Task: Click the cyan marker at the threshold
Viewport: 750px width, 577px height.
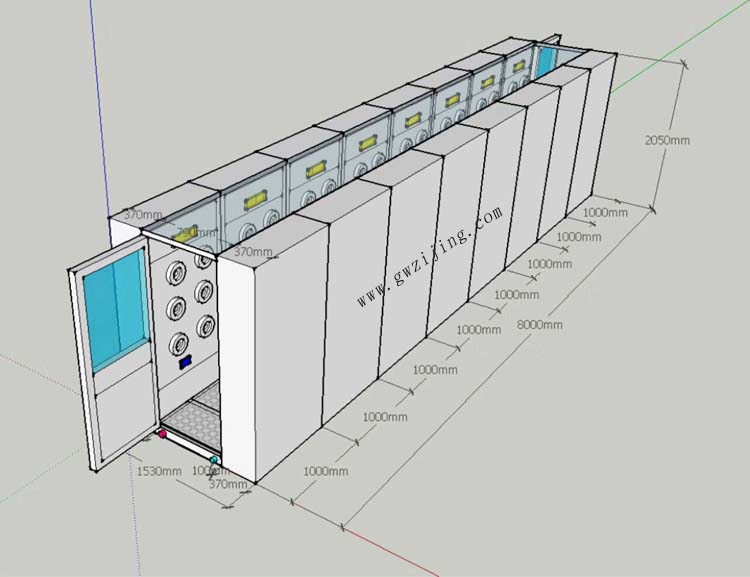Action: pos(214,459)
